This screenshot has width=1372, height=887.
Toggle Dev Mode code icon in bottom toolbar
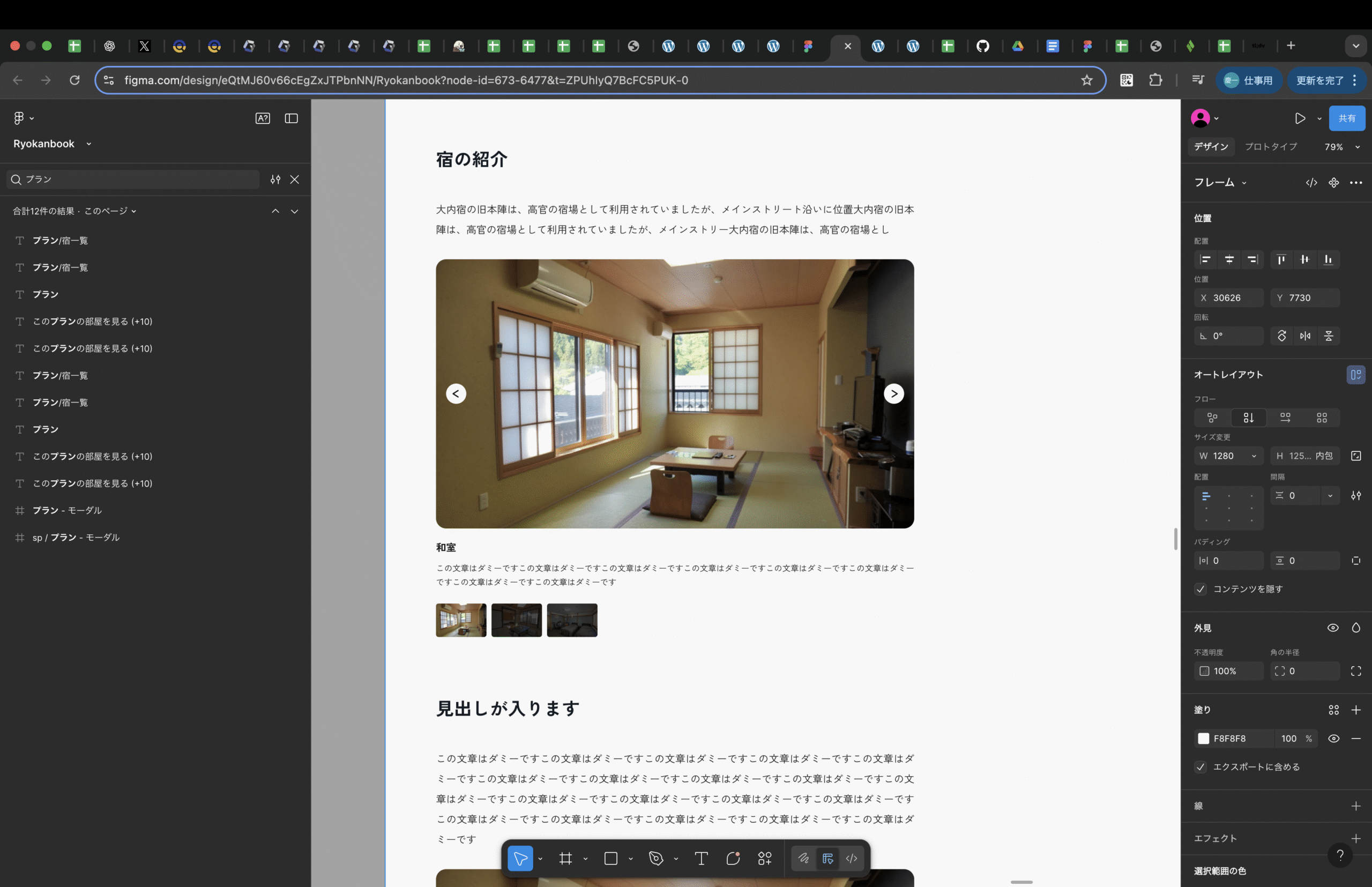pos(851,858)
